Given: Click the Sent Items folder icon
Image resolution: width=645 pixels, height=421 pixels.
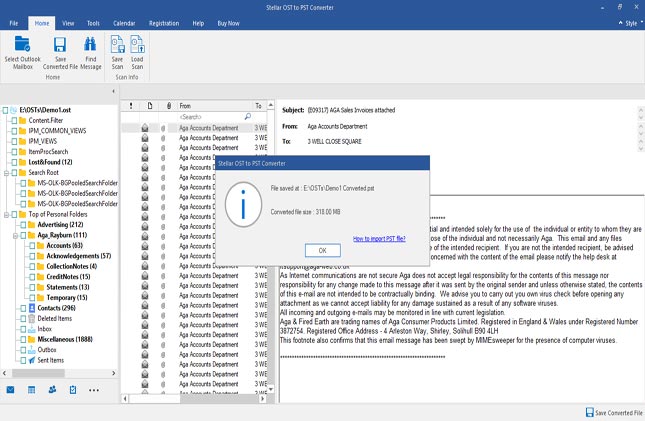Looking at the screenshot, I should 32,360.
